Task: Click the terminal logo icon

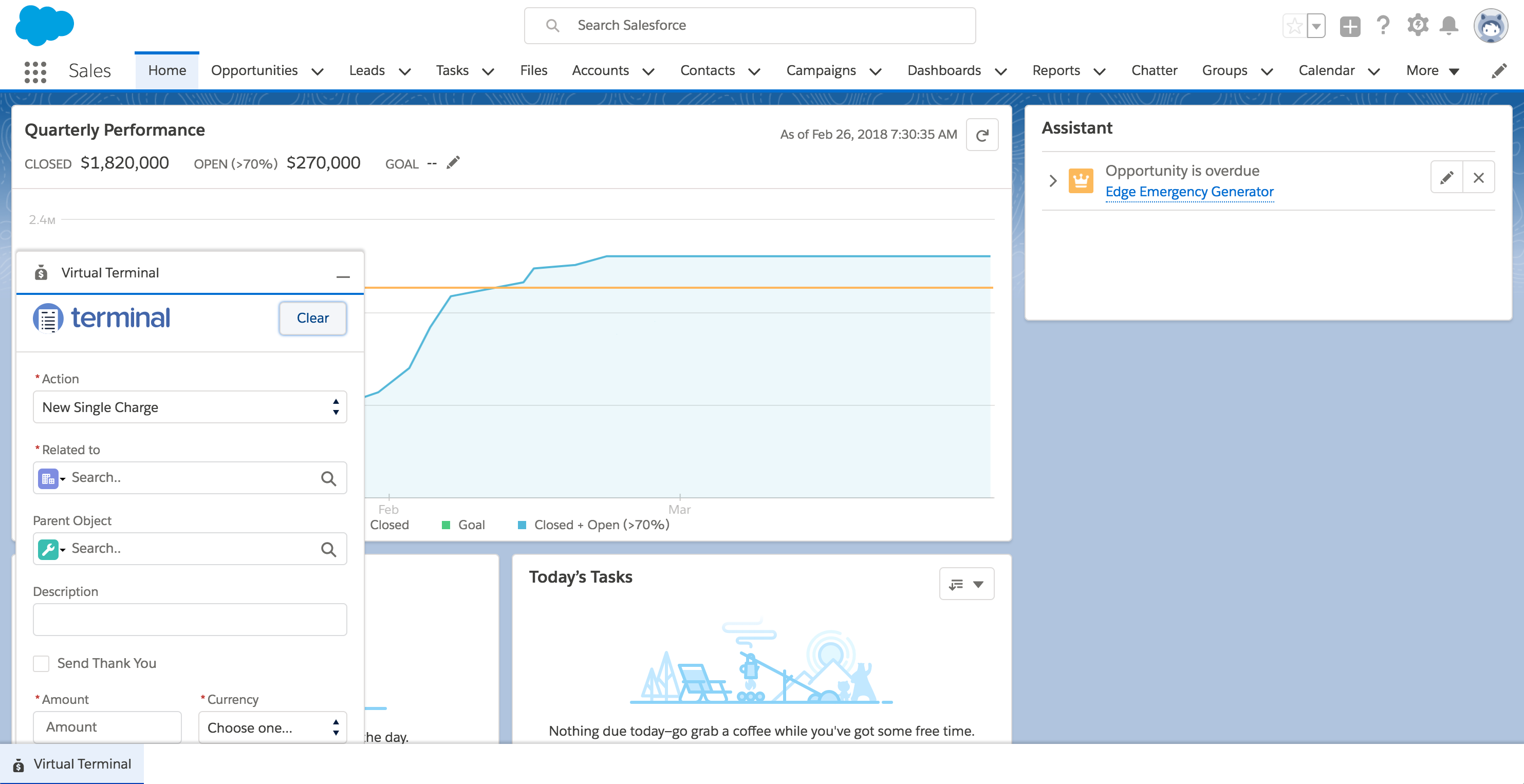Action: (48, 319)
